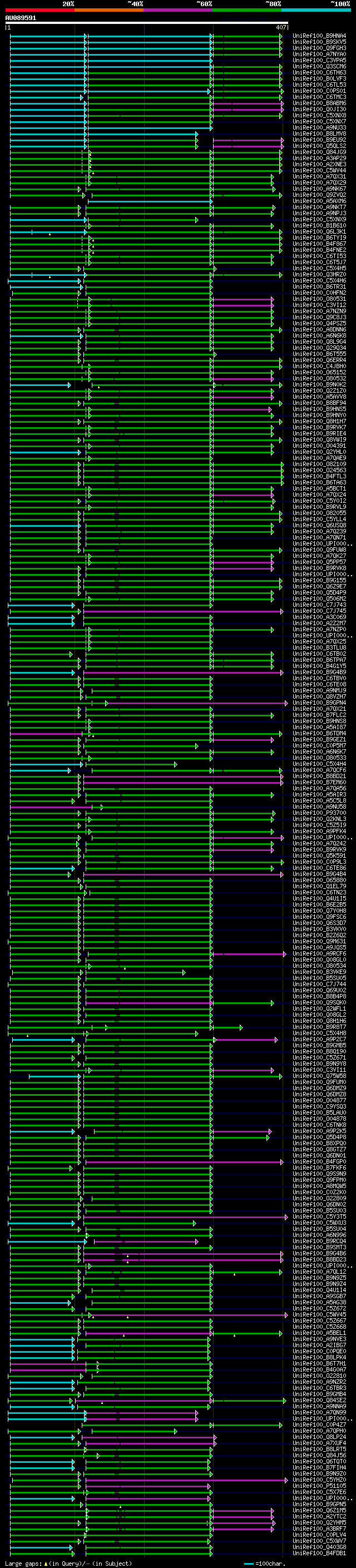Open the UniRef100_Q2KNL3 entry

tap(319, 819)
